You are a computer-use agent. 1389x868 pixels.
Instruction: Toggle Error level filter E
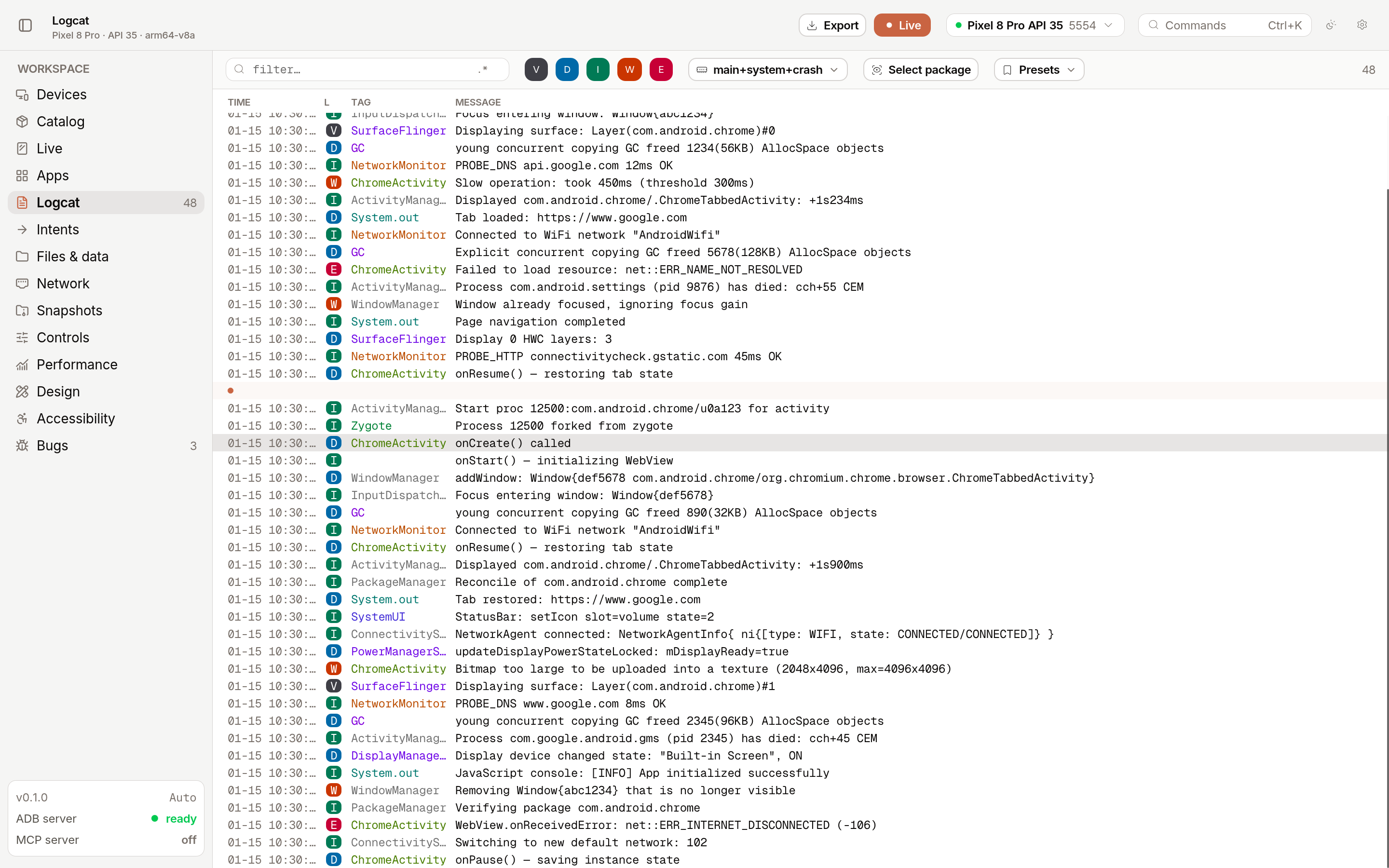coord(661,69)
